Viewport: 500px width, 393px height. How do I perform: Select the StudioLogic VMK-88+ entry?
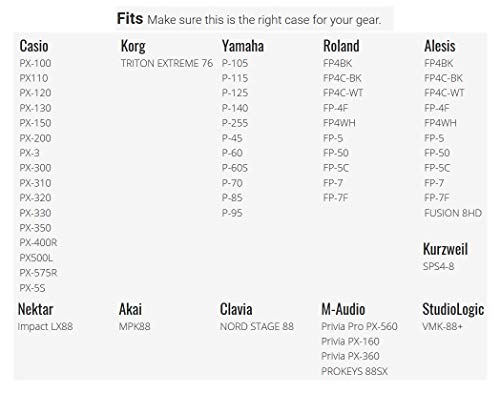(x=442, y=326)
